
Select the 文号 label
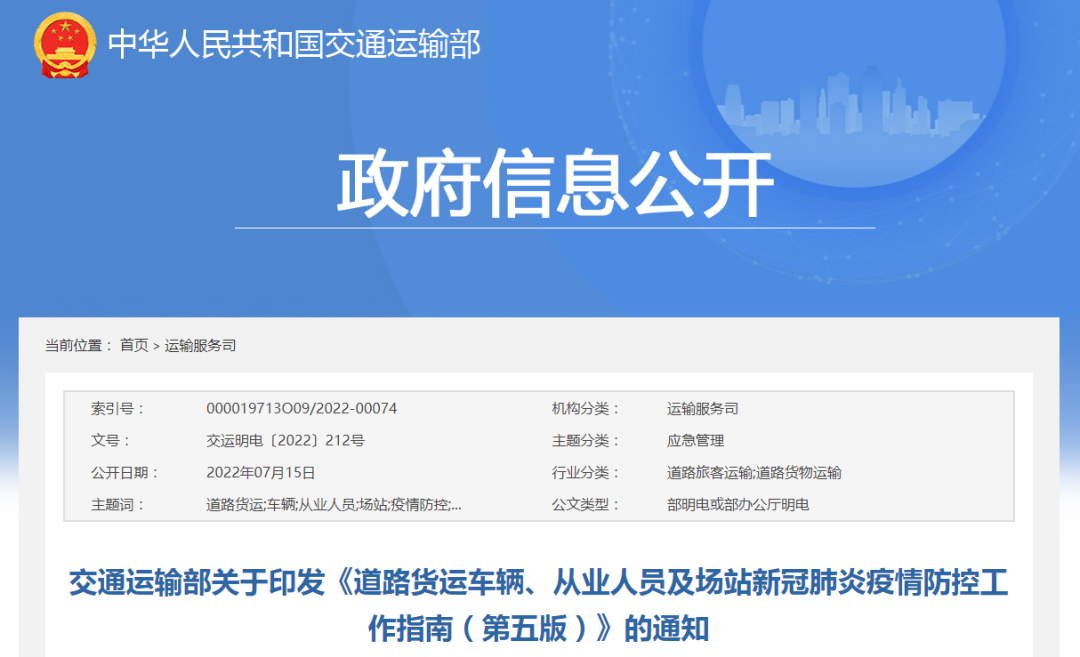coord(110,441)
